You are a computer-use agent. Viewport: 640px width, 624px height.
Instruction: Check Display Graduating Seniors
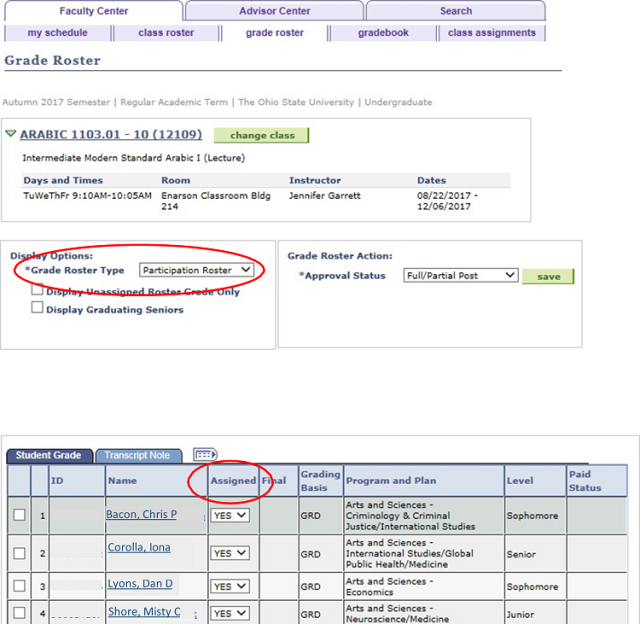pyautogui.click(x=37, y=307)
